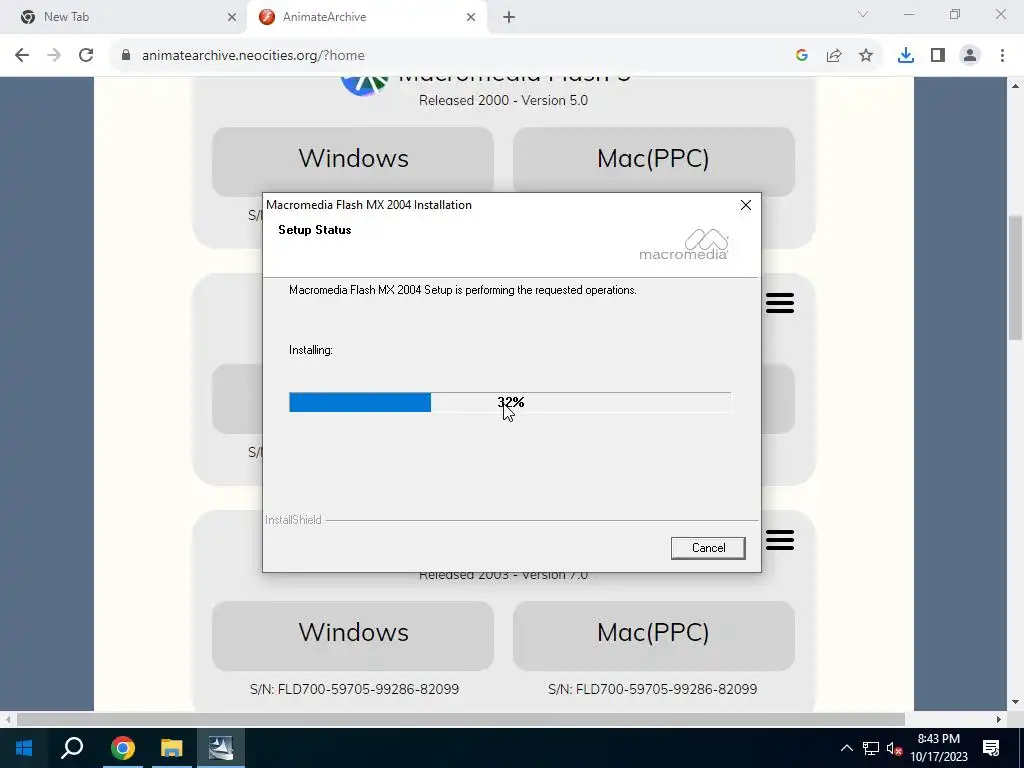Select installer app in taskbar
The width and height of the screenshot is (1024, 768).
221,748
